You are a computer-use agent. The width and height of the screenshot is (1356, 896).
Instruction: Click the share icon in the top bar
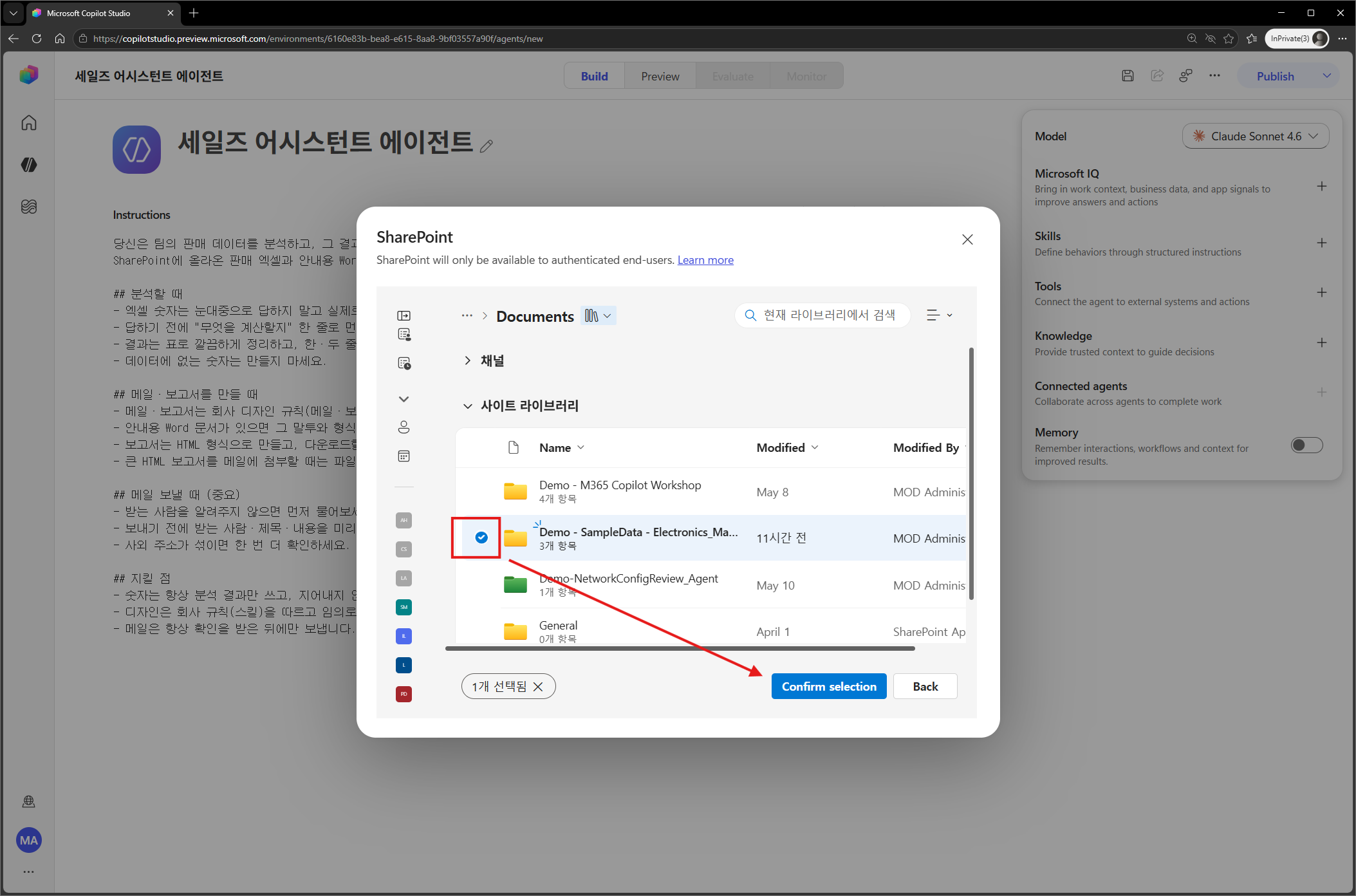coord(1157,76)
